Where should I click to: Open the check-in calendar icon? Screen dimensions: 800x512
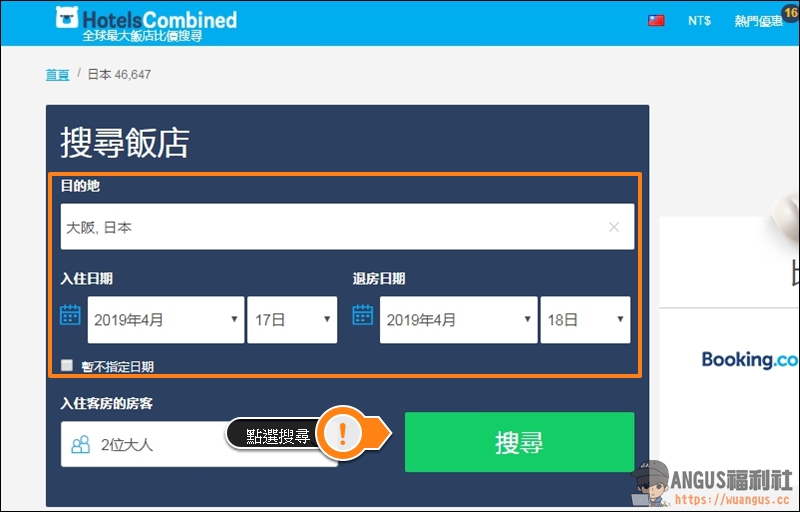click(x=70, y=316)
